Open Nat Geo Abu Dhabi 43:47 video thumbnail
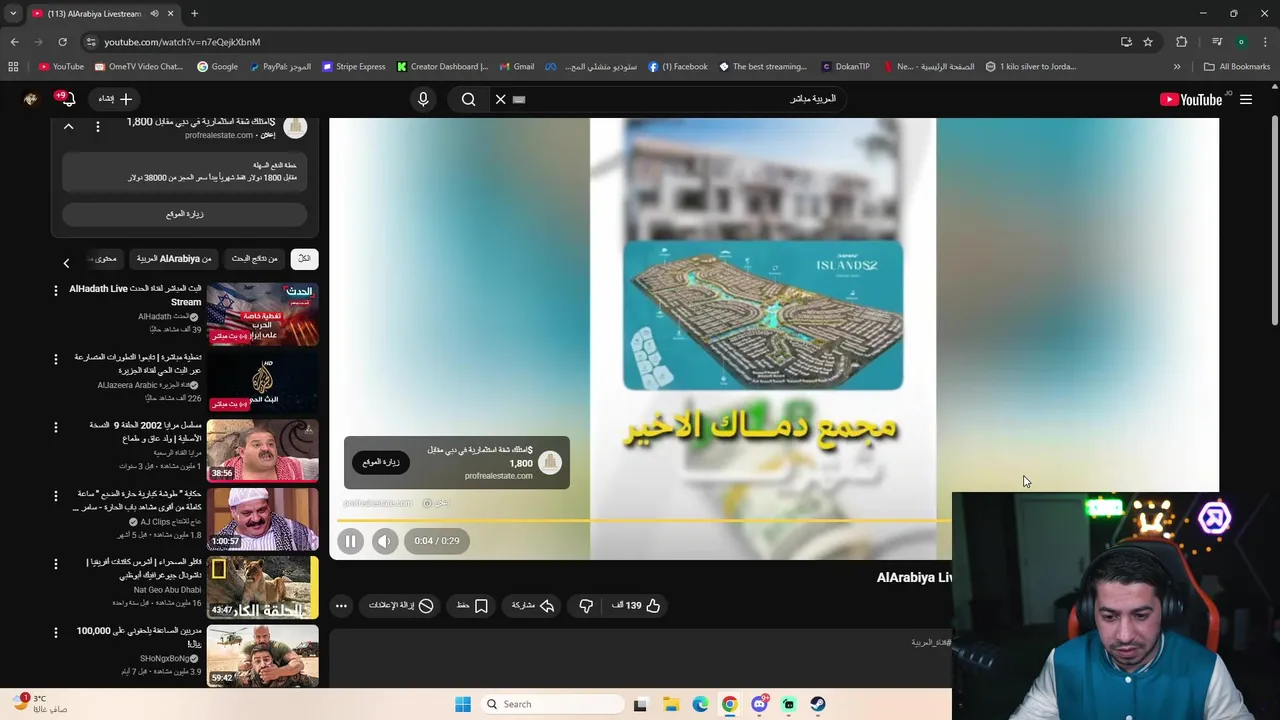This screenshot has width=1280, height=720. pos(262,587)
